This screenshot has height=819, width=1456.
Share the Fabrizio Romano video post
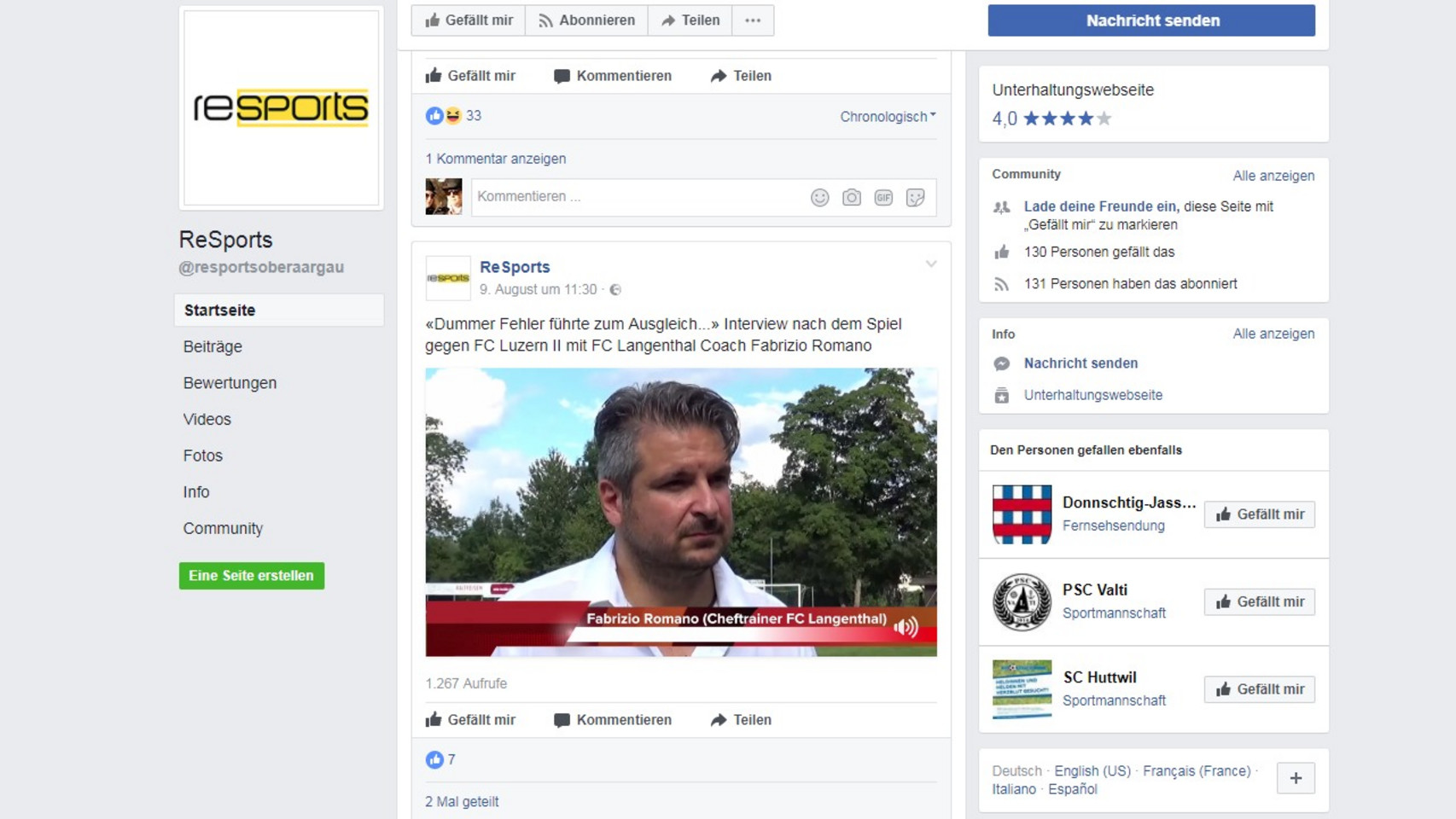(x=741, y=720)
